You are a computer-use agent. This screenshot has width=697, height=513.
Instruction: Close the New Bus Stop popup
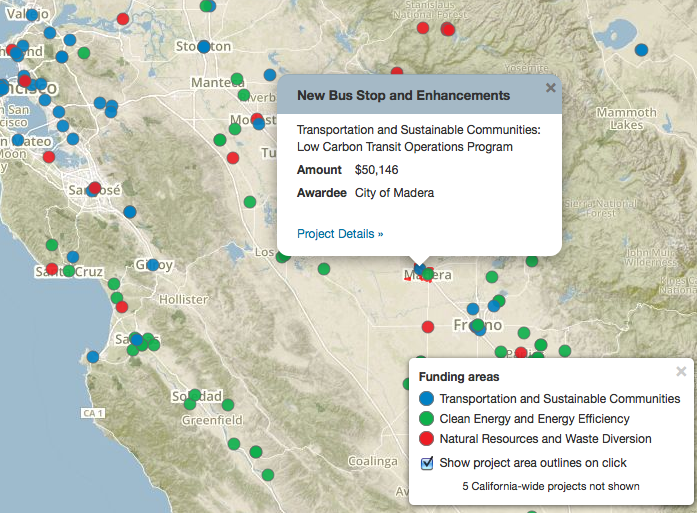pos(550,88)
